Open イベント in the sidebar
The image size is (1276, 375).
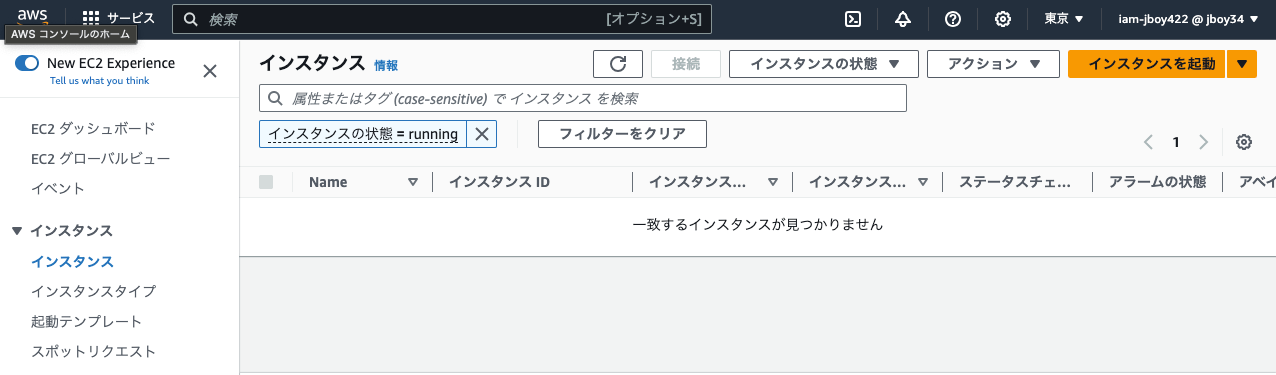click(58, 188)
